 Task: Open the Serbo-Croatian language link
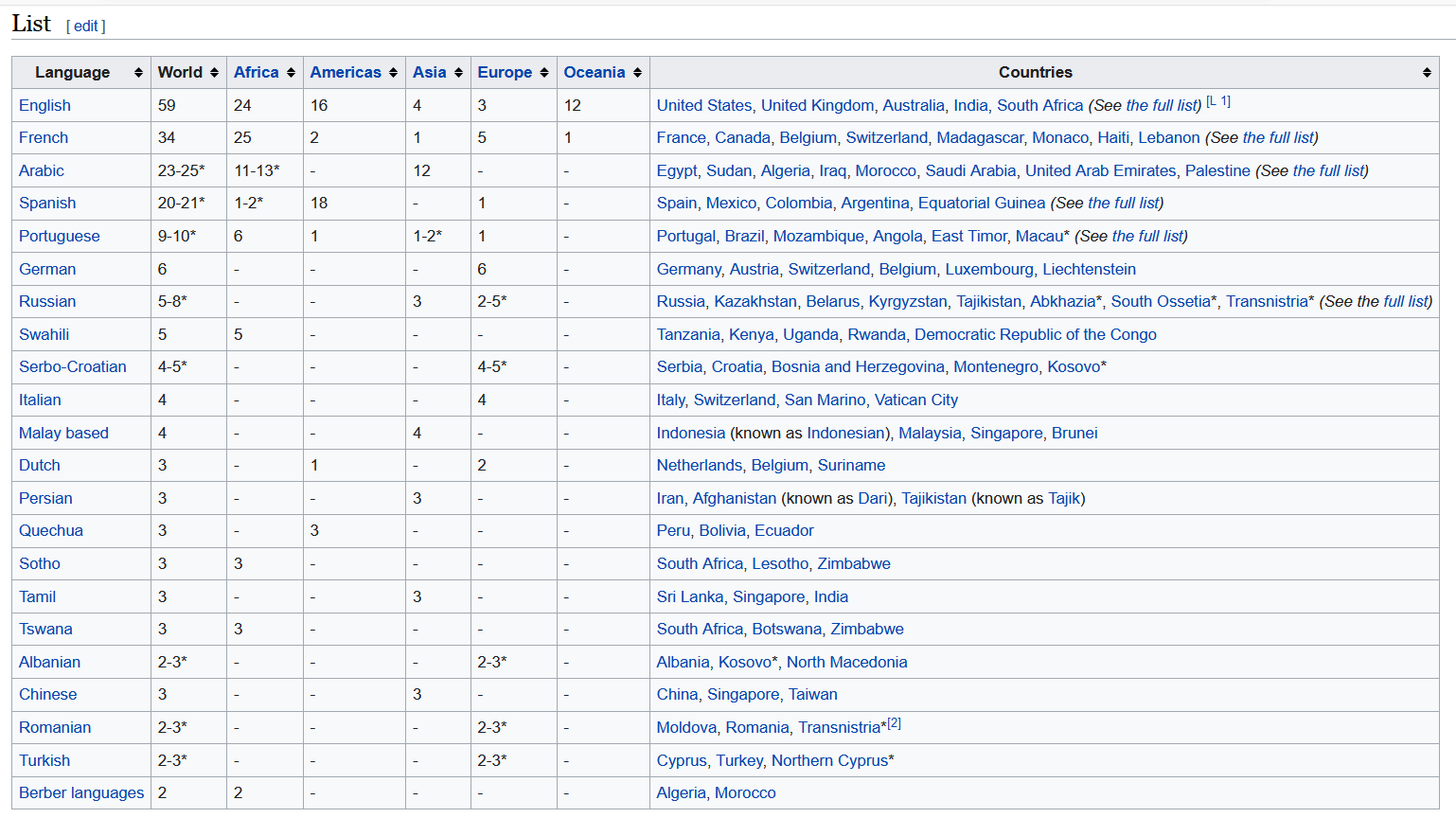73,366
